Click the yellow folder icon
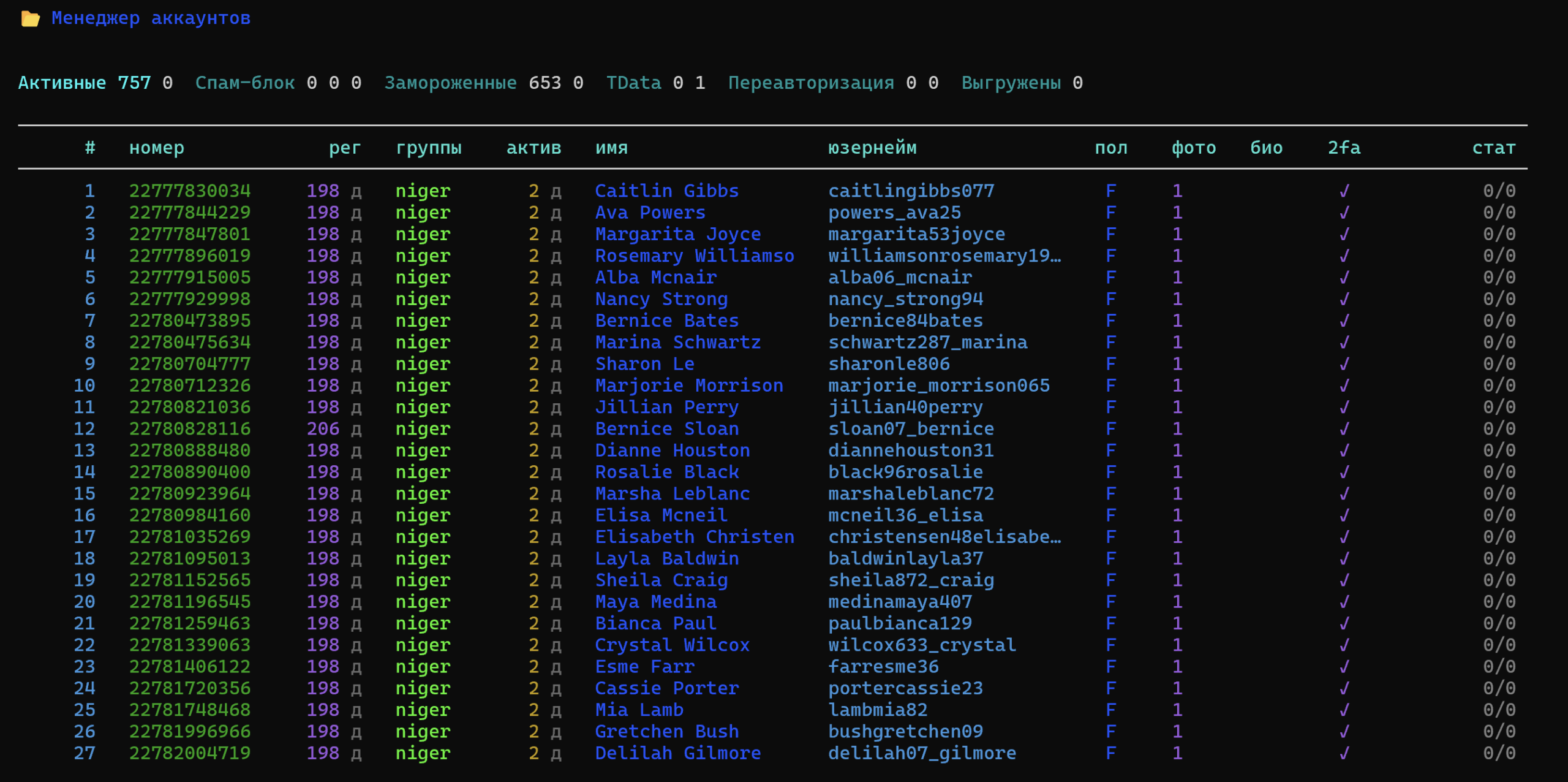Image resolution: width=1568 pixels, height=782 pixels. (30, 19)
